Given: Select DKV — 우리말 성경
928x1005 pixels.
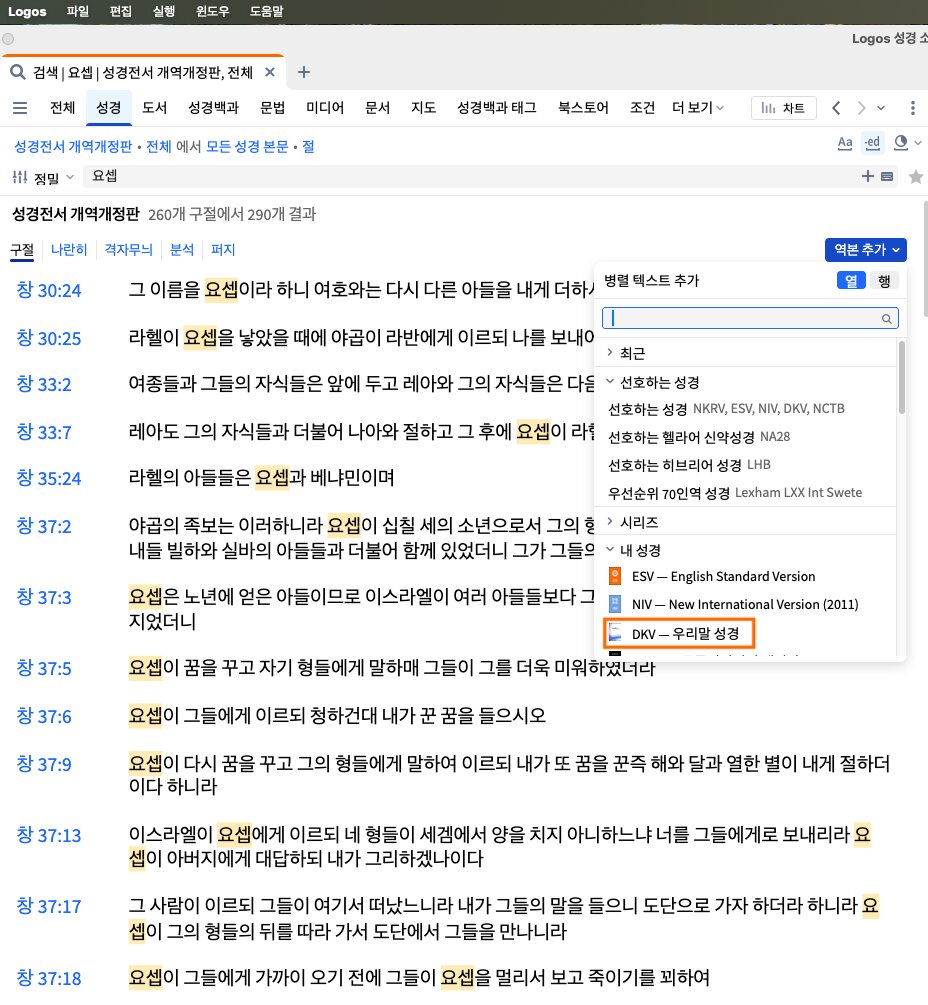Looking at the screenshot, I should point(679,634).
